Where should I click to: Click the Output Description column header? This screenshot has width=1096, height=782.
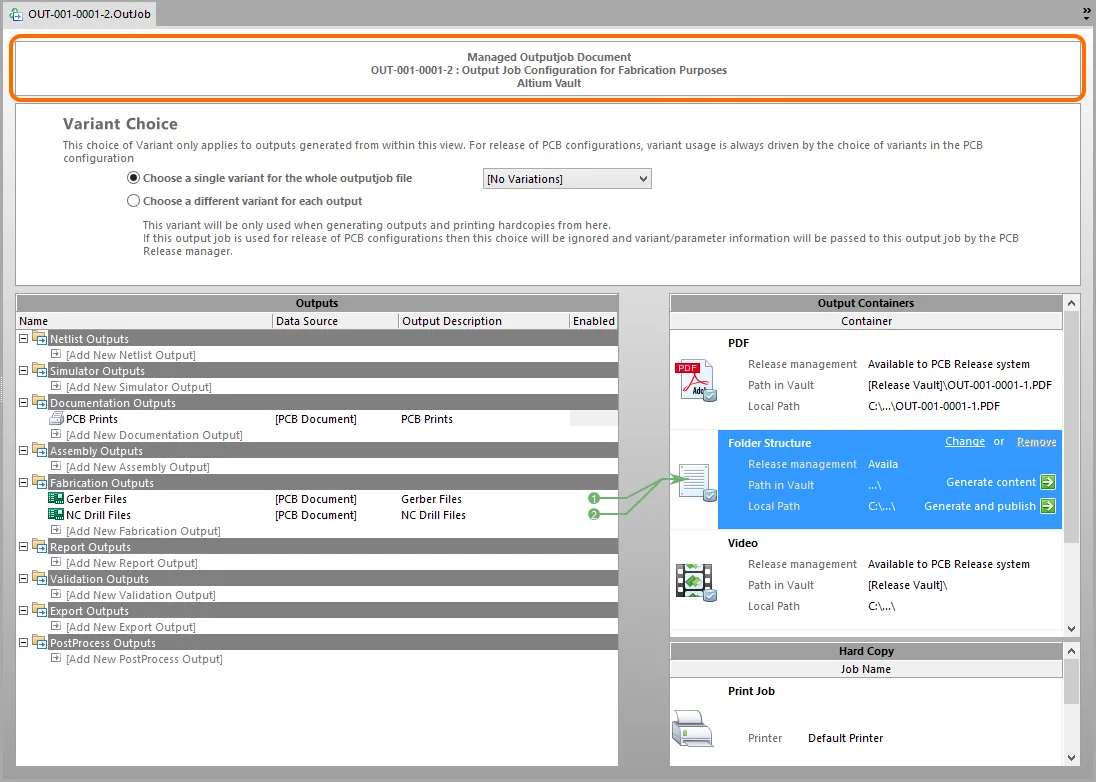click(484, 321)
